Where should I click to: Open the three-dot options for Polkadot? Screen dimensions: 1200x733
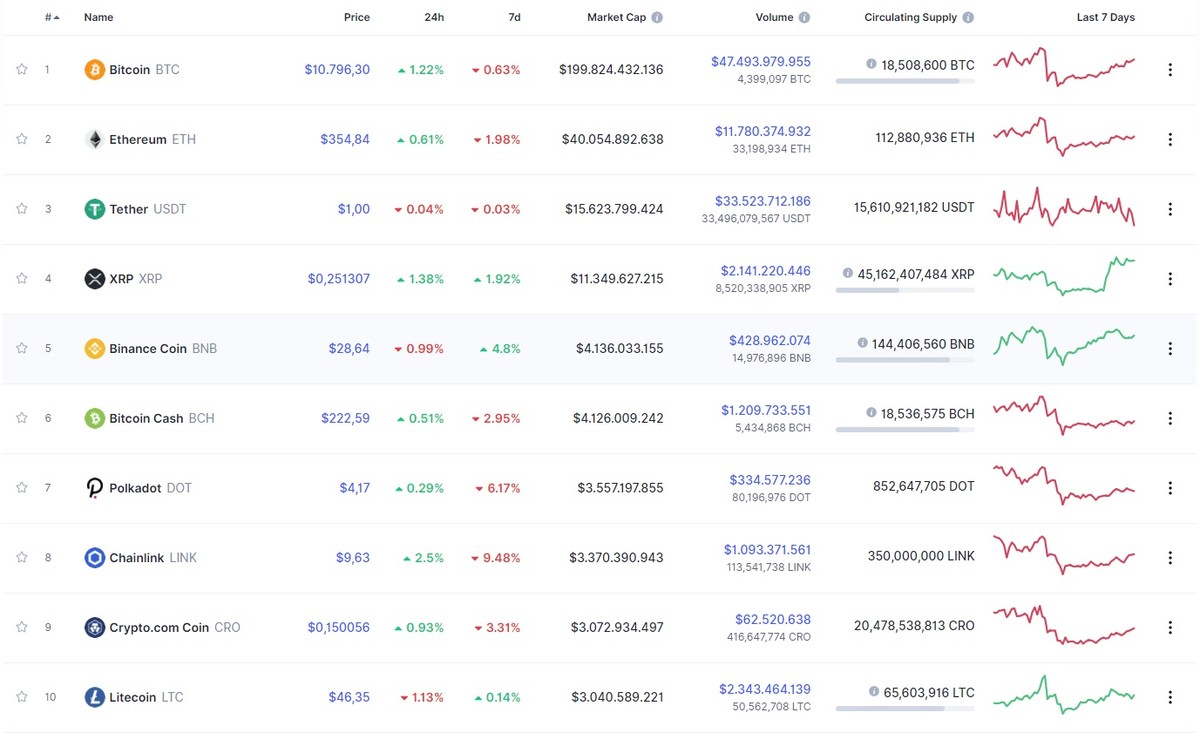click(1170, 487)
